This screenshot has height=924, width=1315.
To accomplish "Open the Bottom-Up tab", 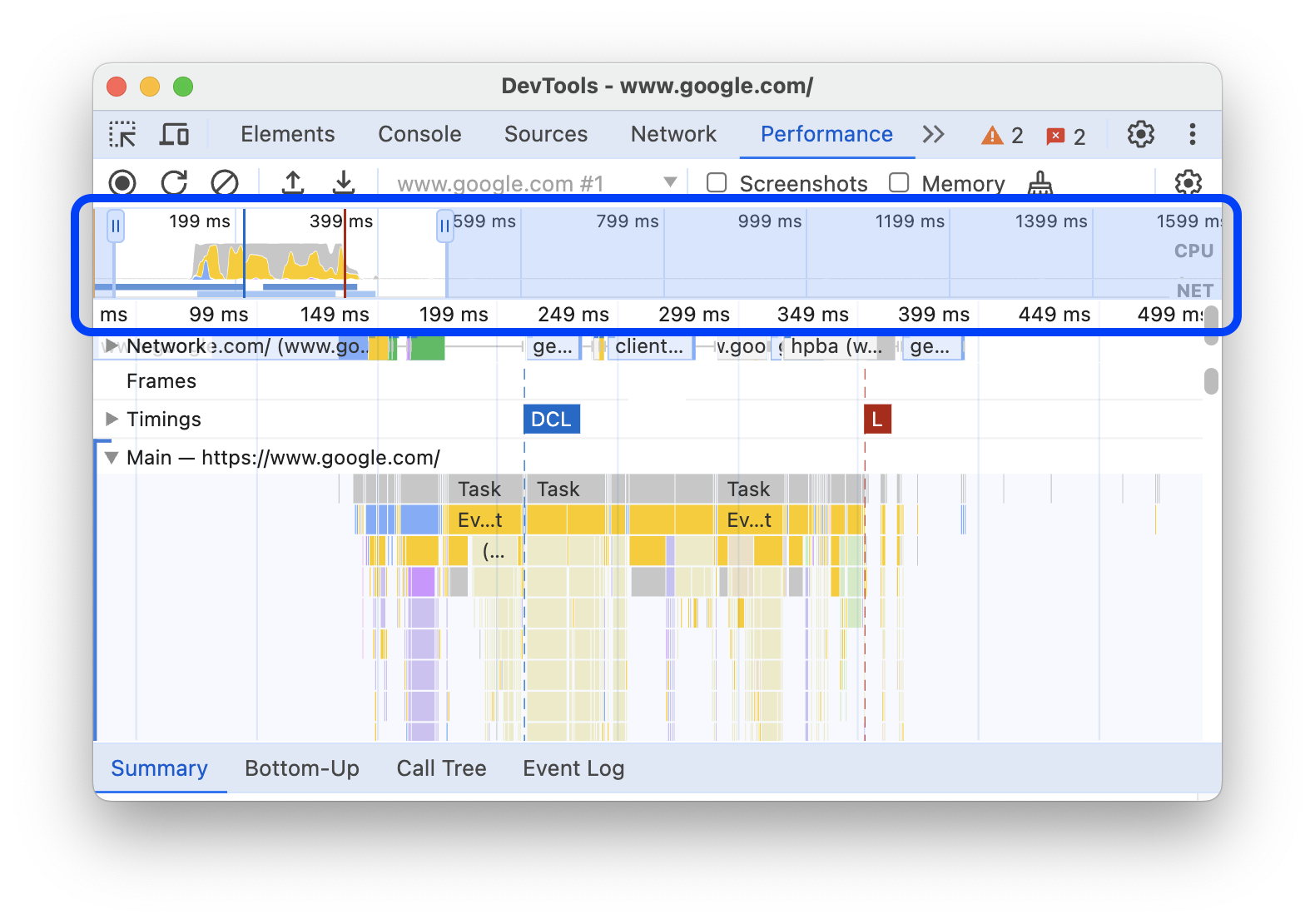I will [x=301, y=768].
